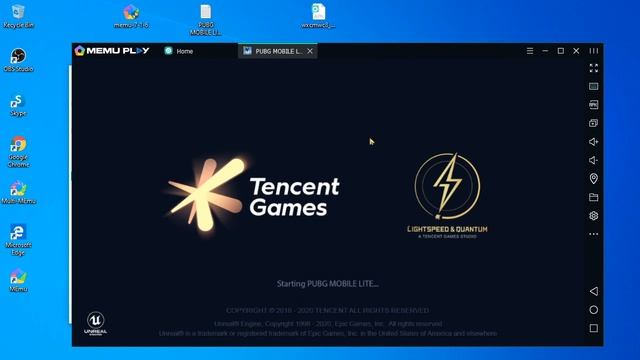Viewport: 640px width, 360px height.
Task: Open the memu-7-1-6 installer on desktop
Action: pyautogui.click(x=131, y=16)
